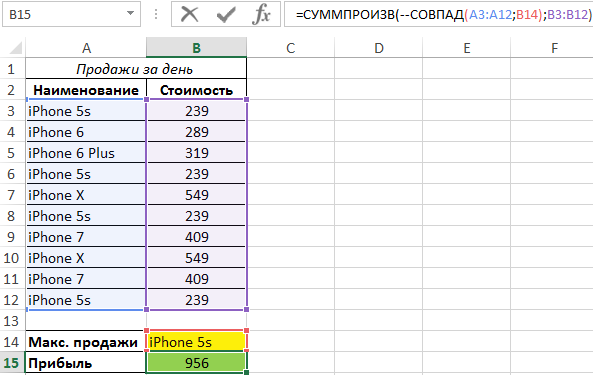Click the value 409 in row 9
This screenshot has height=375, width=593.
point(197,237)
